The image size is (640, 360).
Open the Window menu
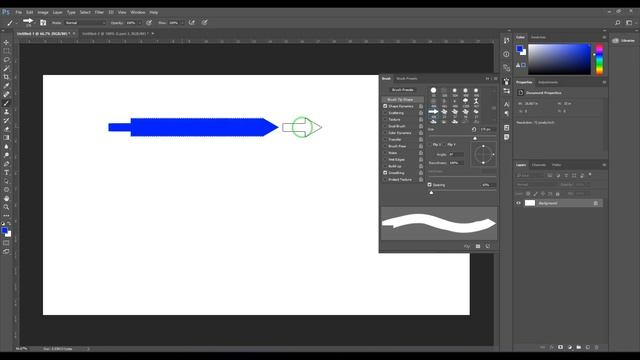(138, 12)
